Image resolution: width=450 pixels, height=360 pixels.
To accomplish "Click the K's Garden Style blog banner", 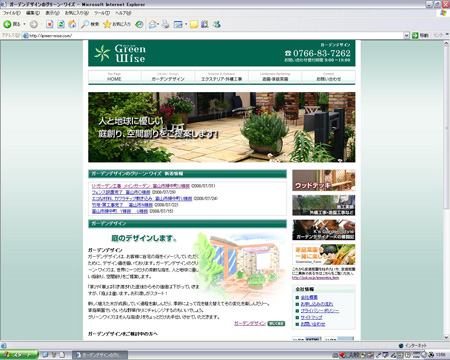I will 324,230.
